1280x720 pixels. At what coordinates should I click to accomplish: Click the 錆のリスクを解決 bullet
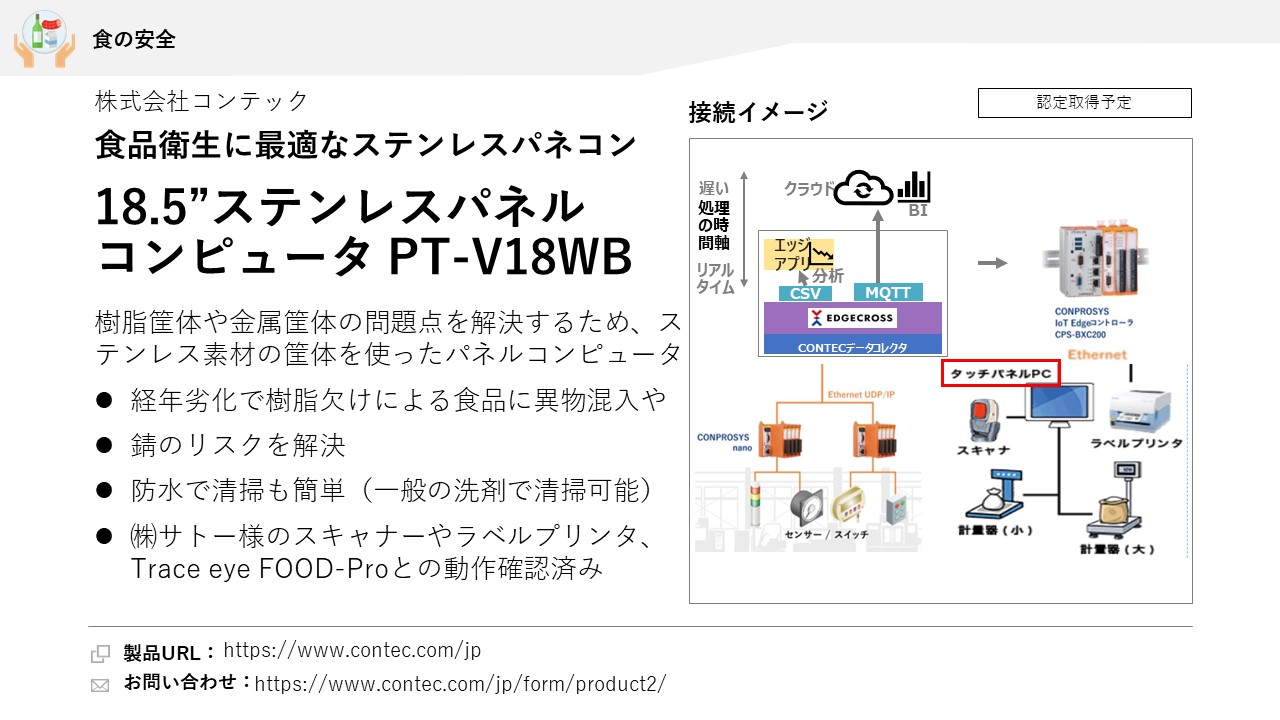[238, 445]
